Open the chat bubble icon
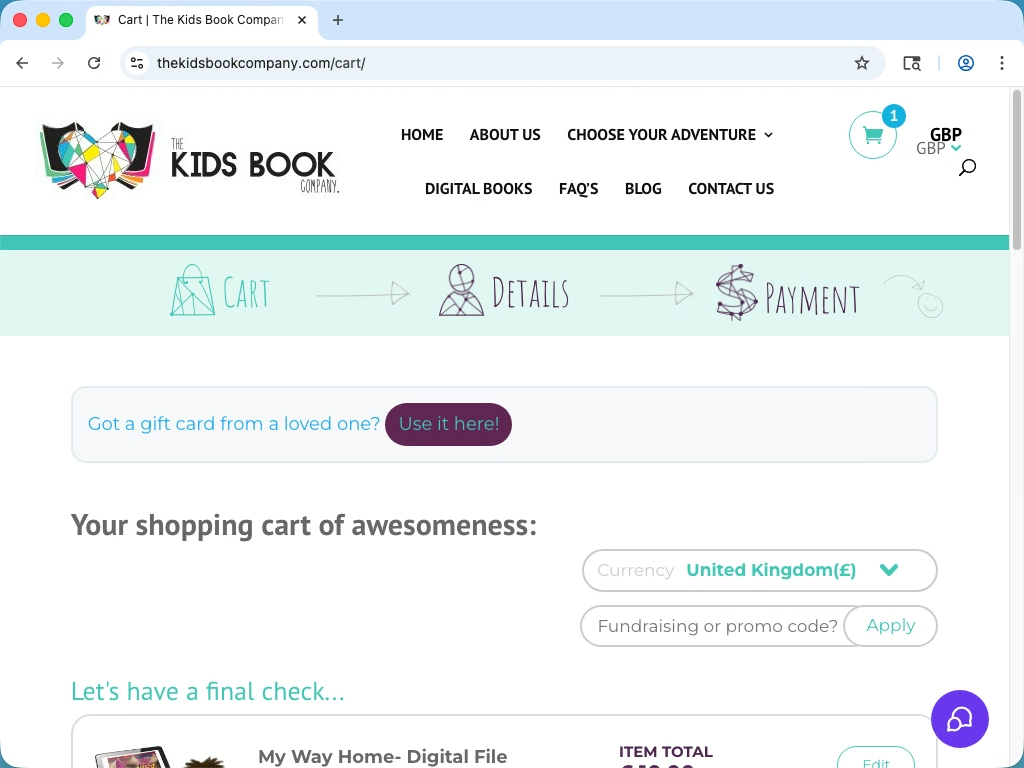The image size is (1024, 768). (959, 719)
